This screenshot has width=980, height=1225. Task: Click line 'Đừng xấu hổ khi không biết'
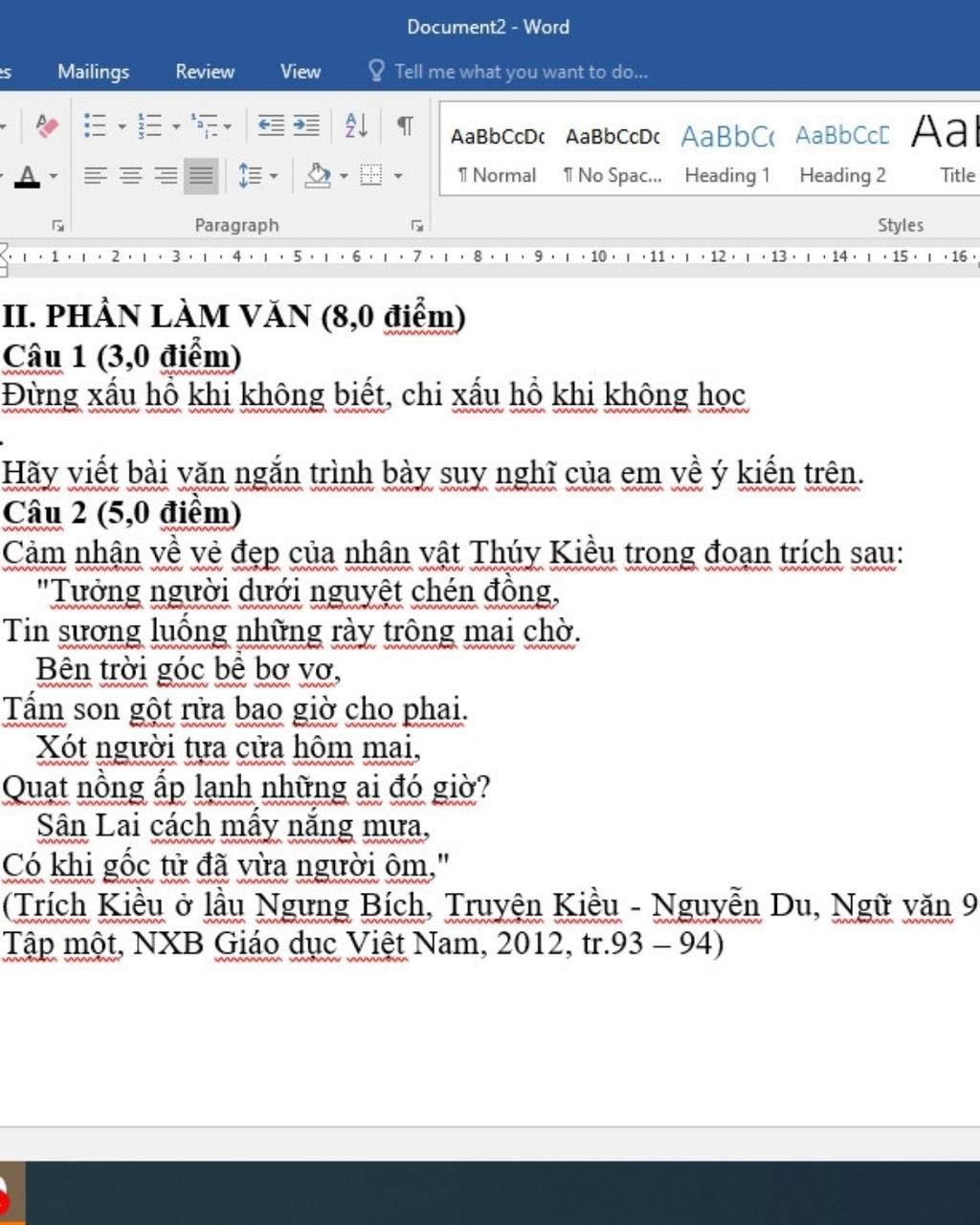(x=374, y=395)
